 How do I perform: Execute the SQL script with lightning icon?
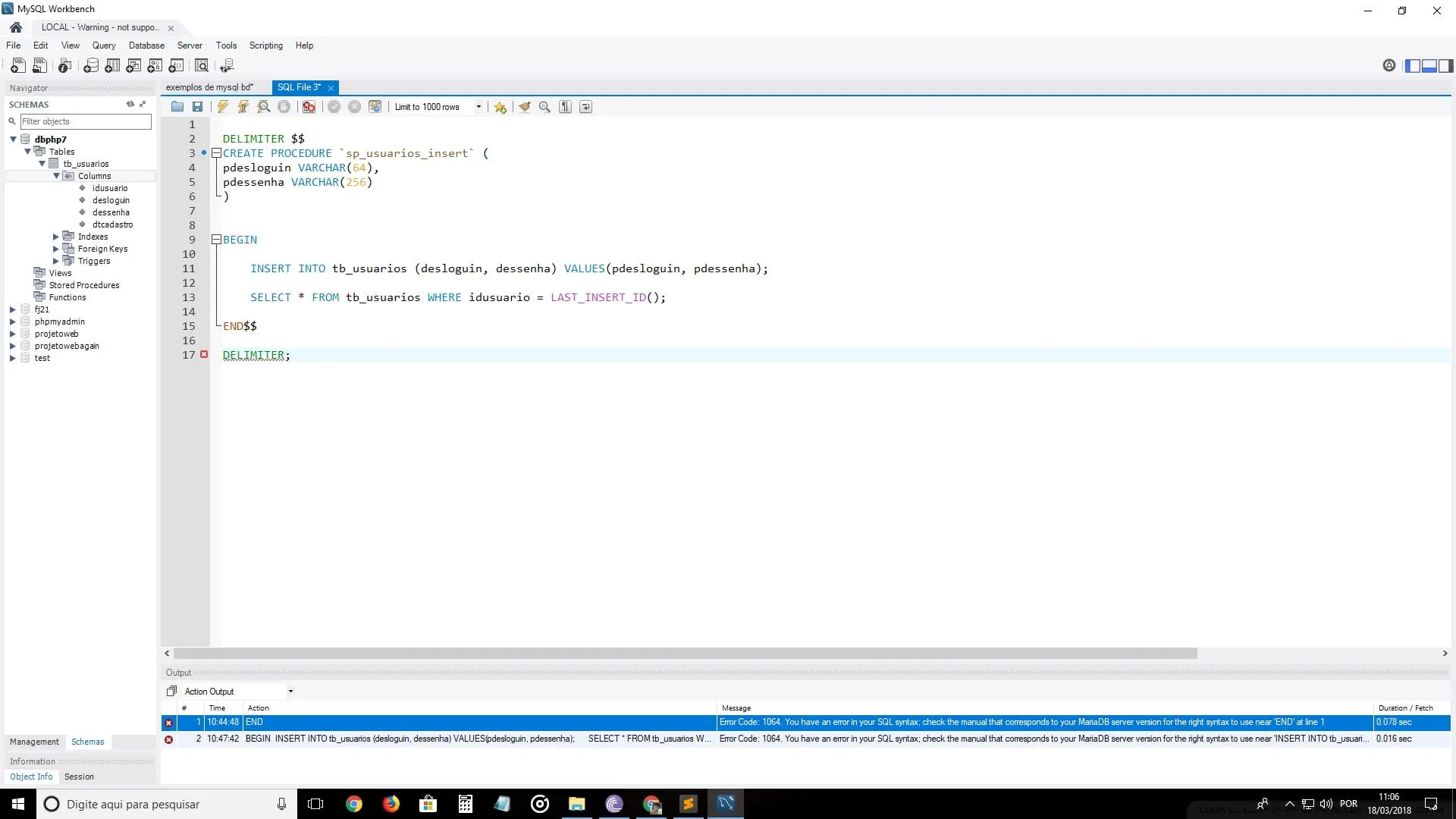[x=223, y=107]
